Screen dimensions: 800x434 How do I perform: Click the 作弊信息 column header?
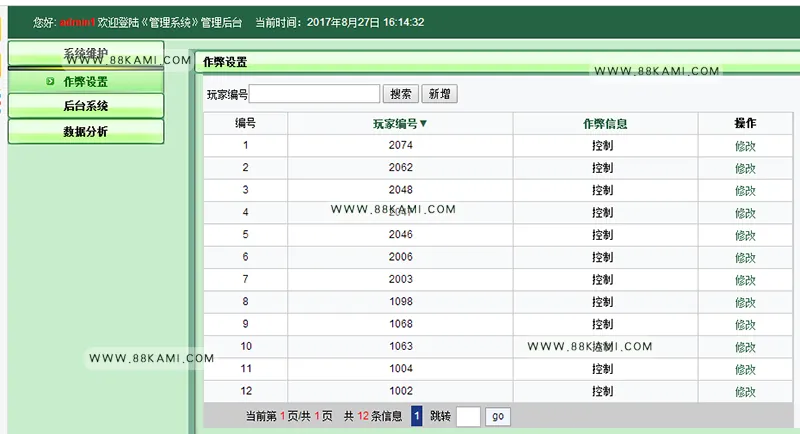(605, 123)
